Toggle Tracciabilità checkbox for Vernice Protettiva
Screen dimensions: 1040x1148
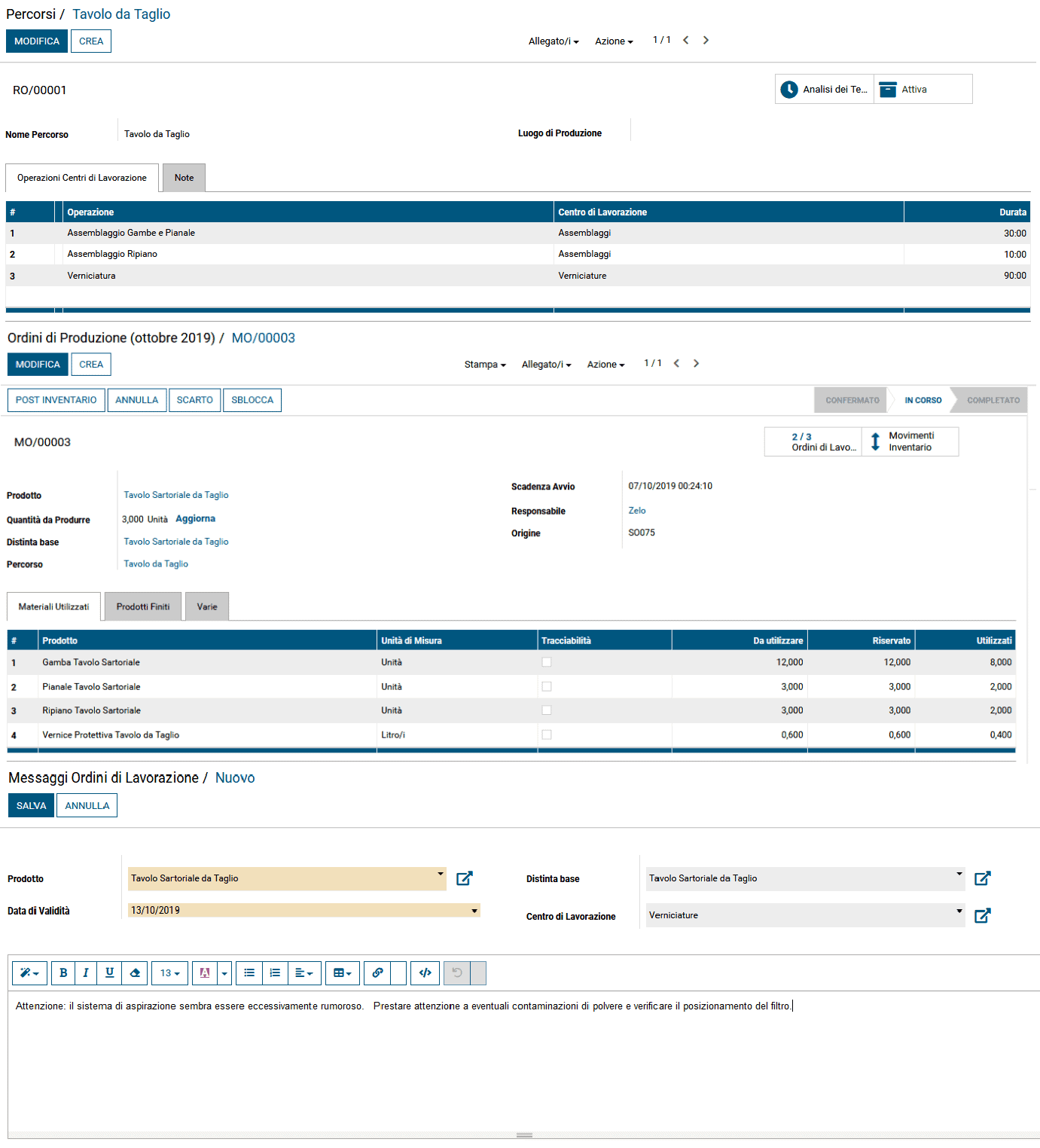coord(547,734)
